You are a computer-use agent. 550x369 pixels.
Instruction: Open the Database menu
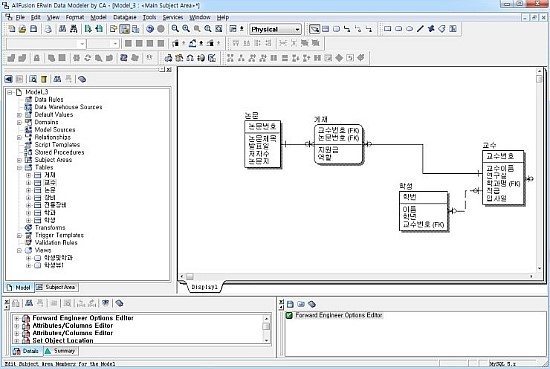[x=125, y=17]
